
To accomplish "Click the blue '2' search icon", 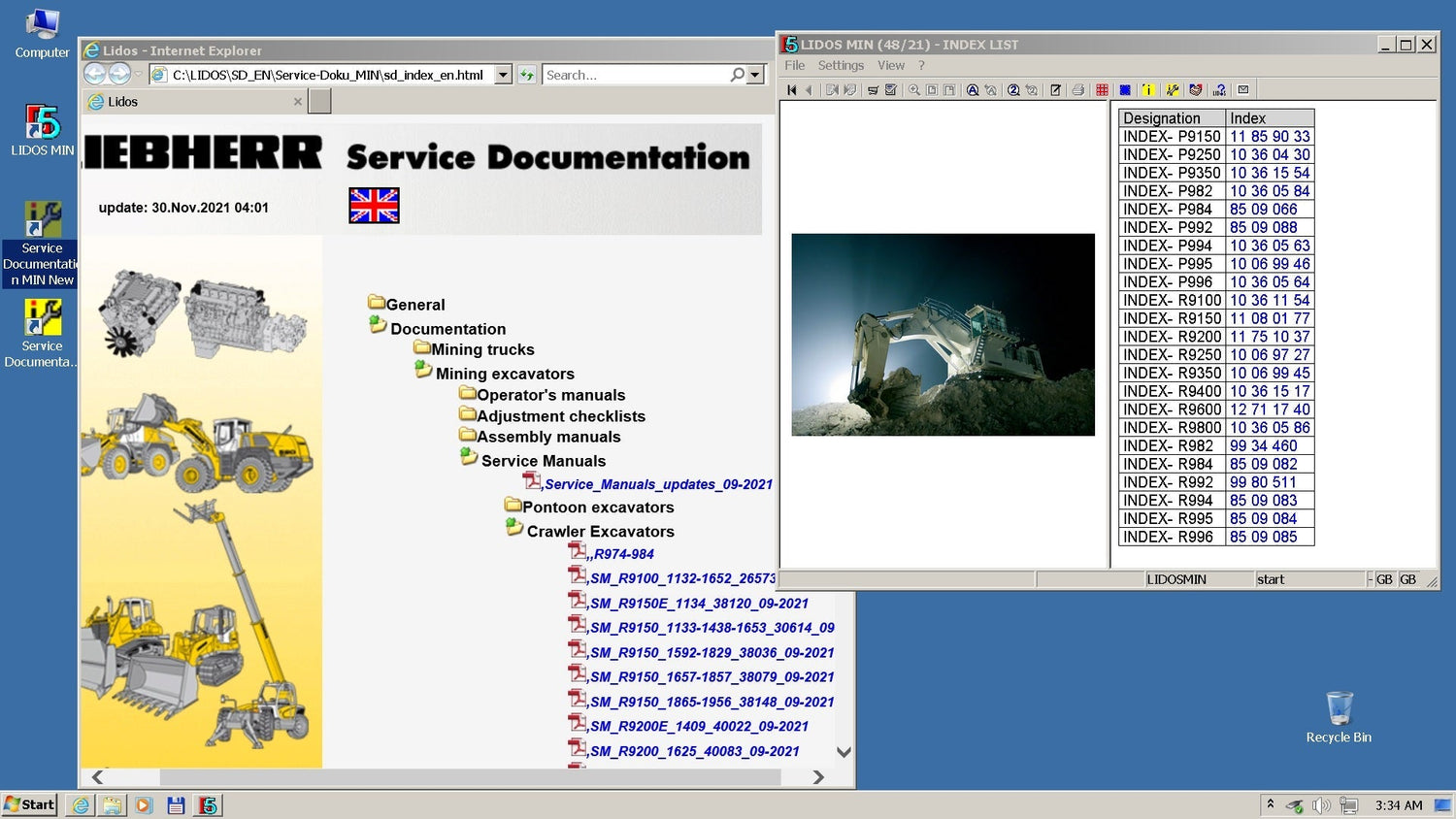I will 1013,90.
